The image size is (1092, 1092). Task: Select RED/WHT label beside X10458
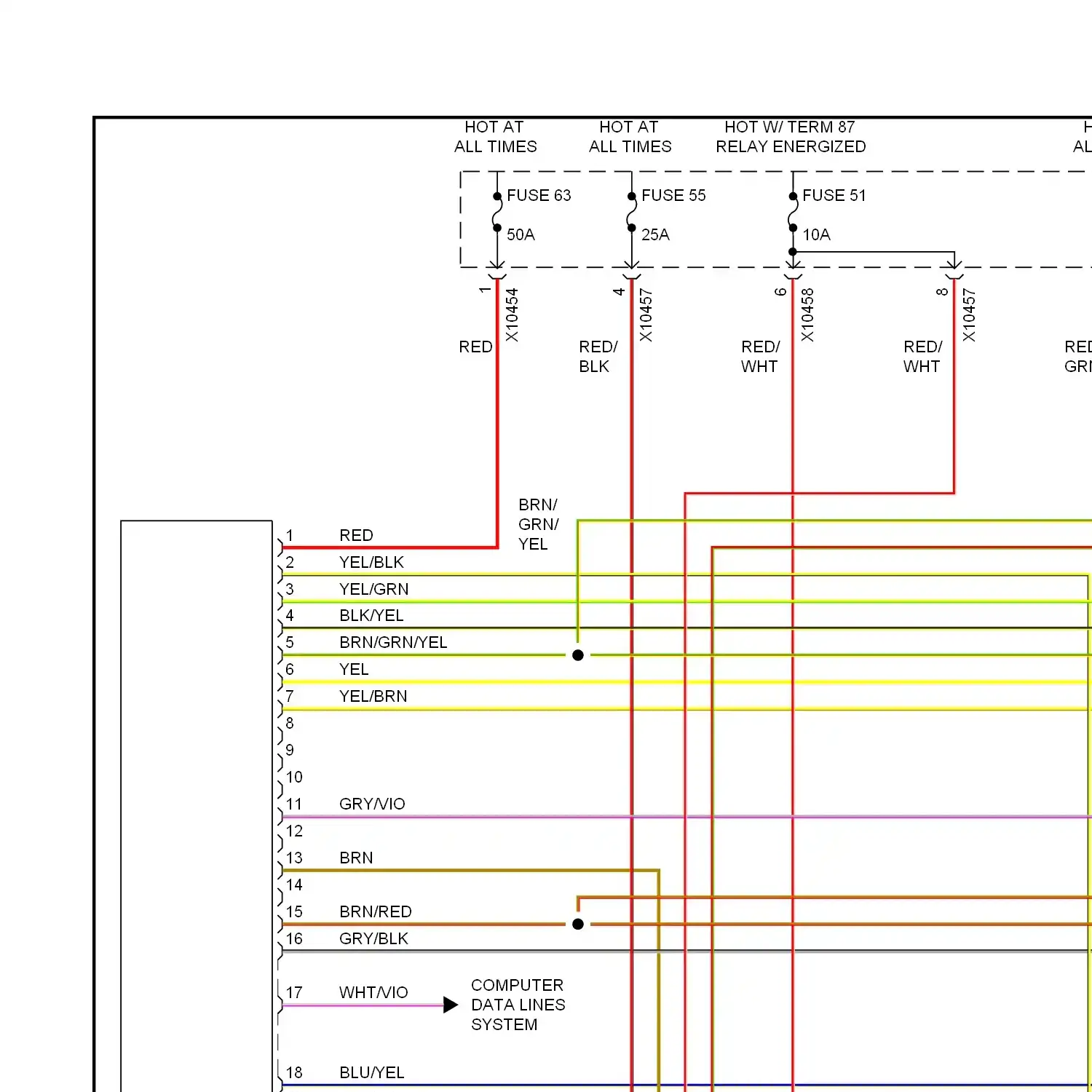(761, 357)
